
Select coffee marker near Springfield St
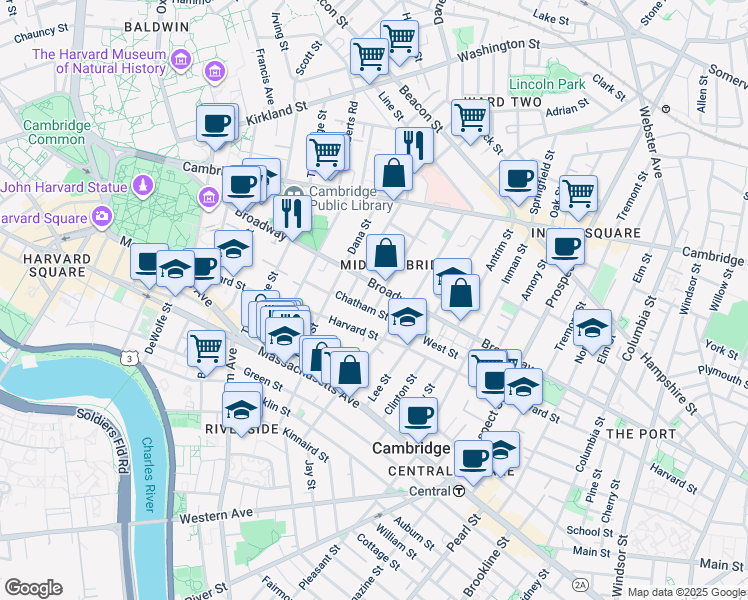click(x=519, y=183)
